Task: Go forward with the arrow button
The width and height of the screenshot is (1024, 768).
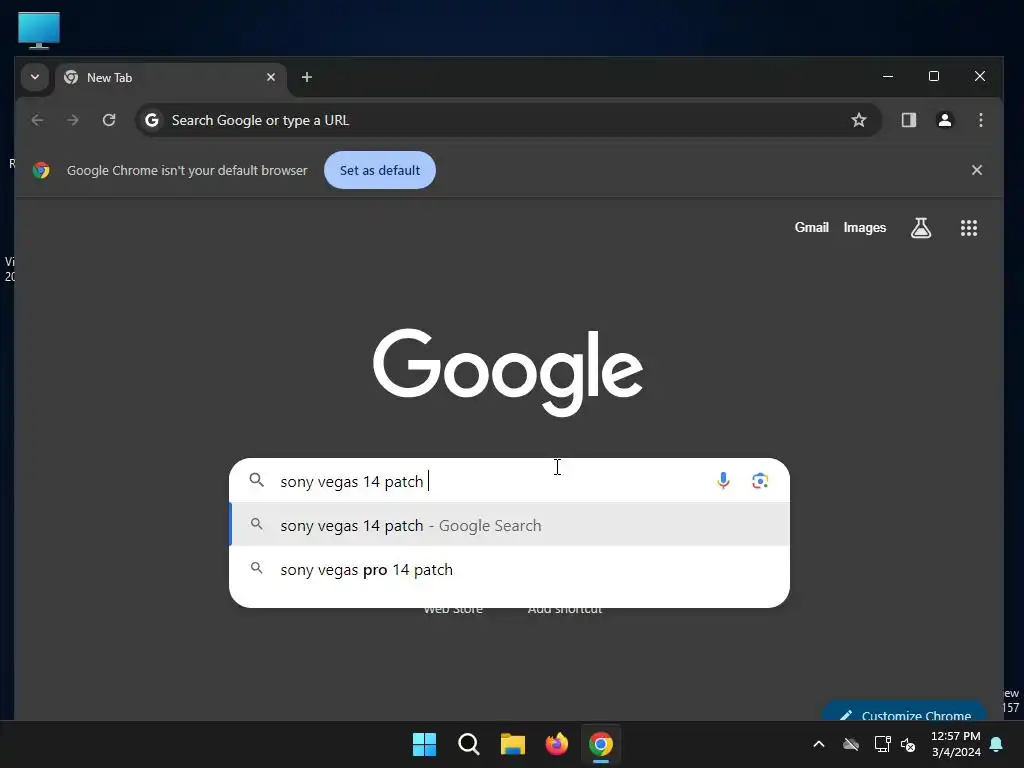Action: 73,120
